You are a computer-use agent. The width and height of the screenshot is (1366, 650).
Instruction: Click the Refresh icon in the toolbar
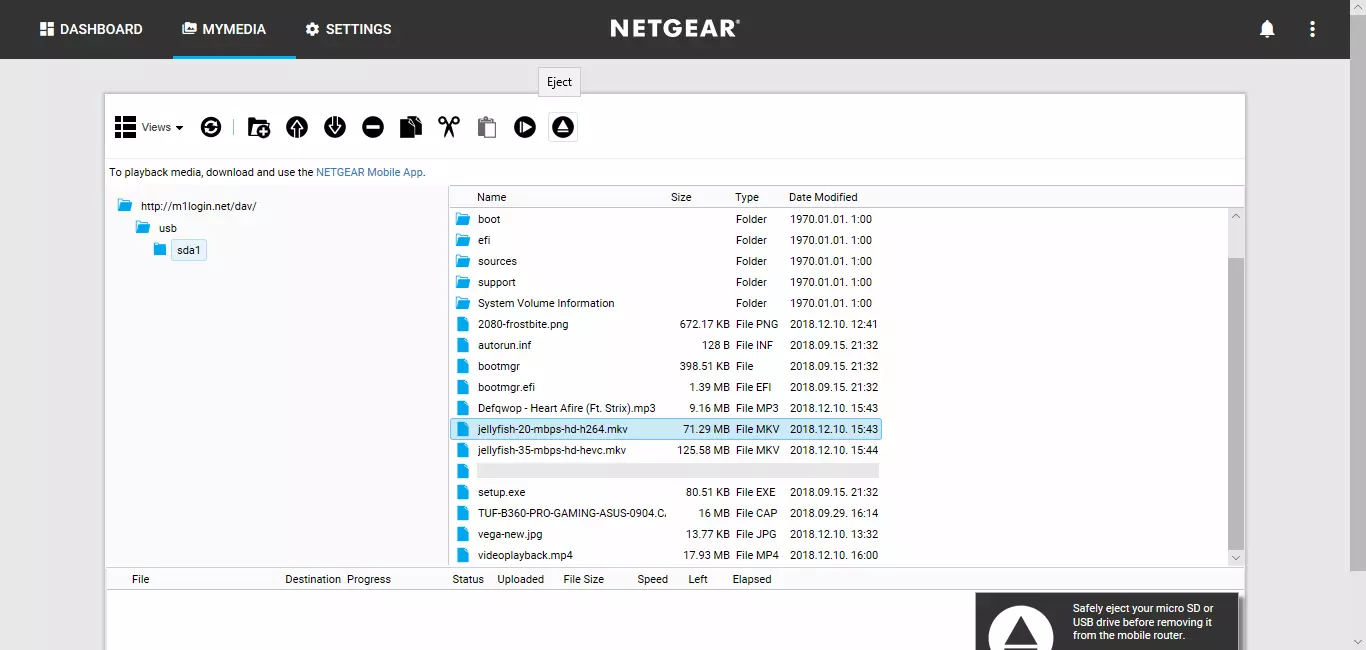(x=211, y=127)
